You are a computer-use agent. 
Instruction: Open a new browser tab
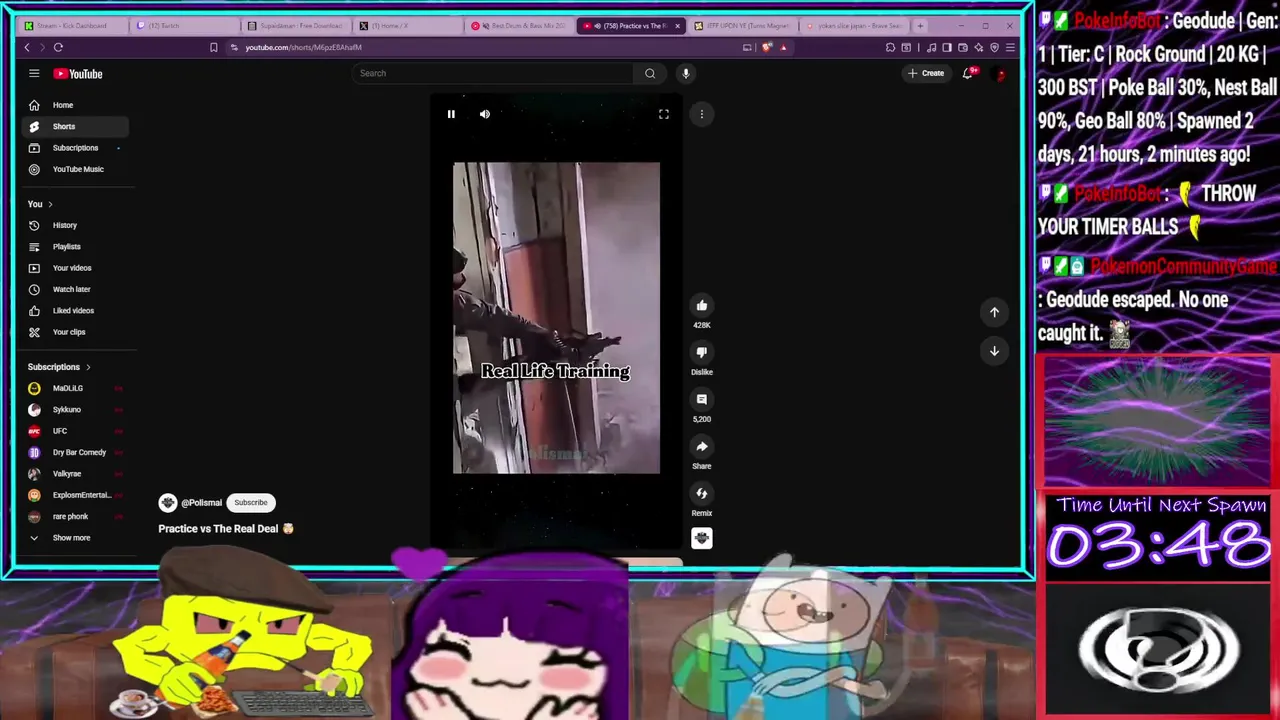(920, 25)
